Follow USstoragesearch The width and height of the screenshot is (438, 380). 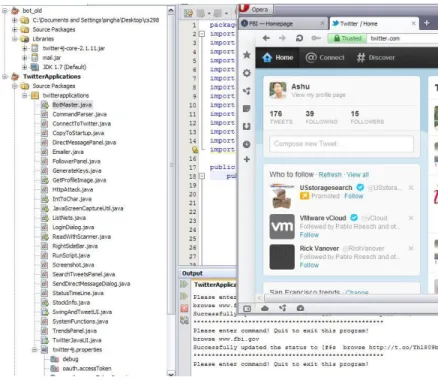(354, 196)
